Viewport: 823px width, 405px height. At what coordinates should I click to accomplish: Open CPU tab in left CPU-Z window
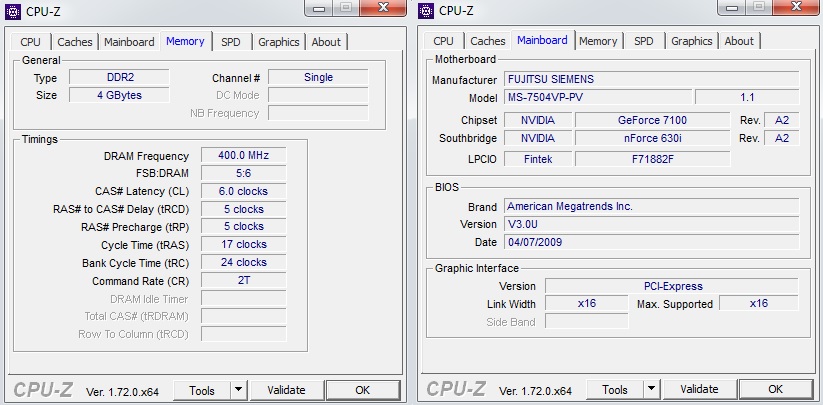(30, 42)
